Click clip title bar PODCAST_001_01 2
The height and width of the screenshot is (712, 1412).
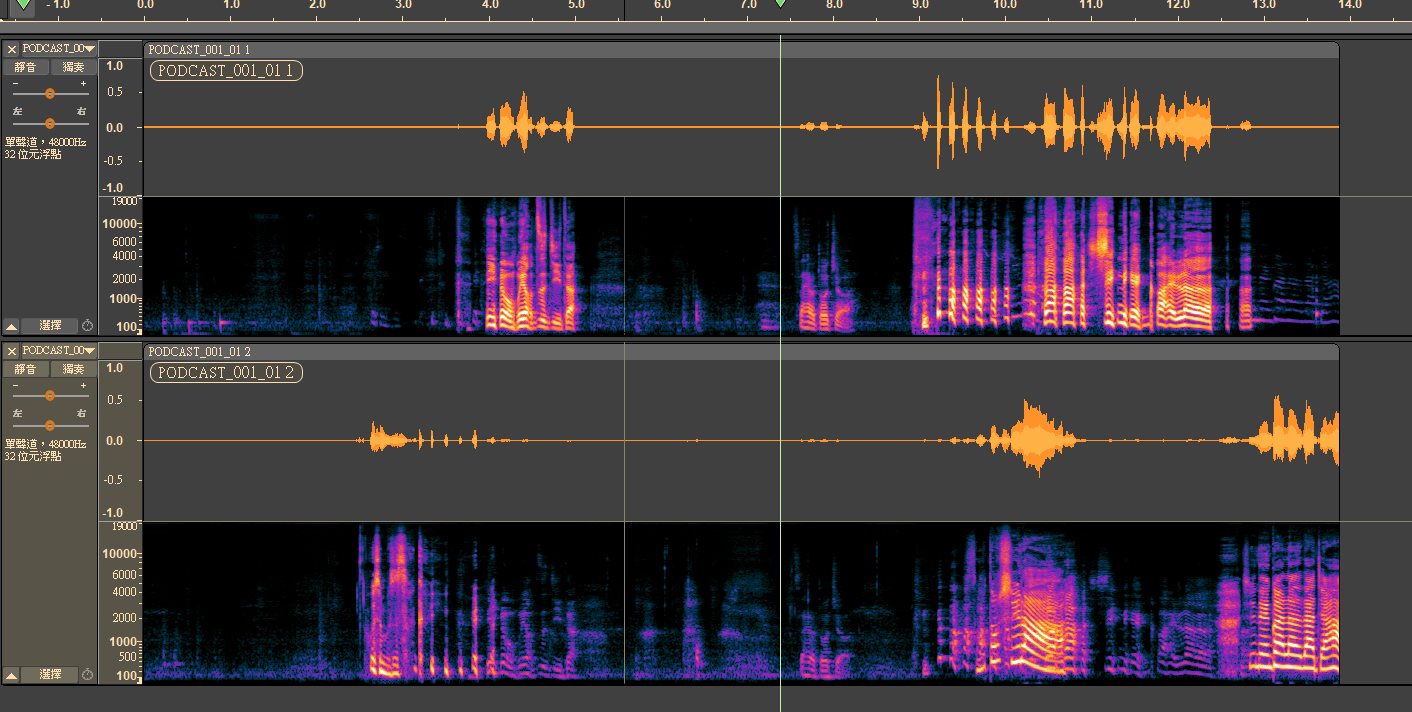pos(741,351)
